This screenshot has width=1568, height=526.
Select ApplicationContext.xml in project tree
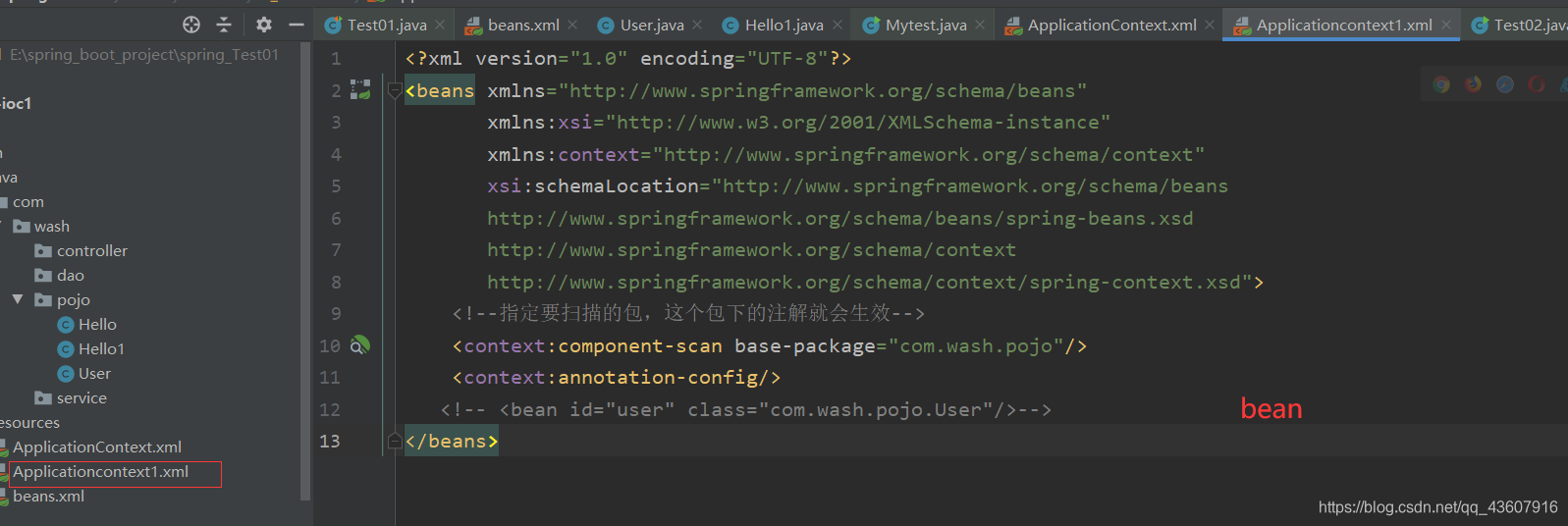[x=97, y=447]
